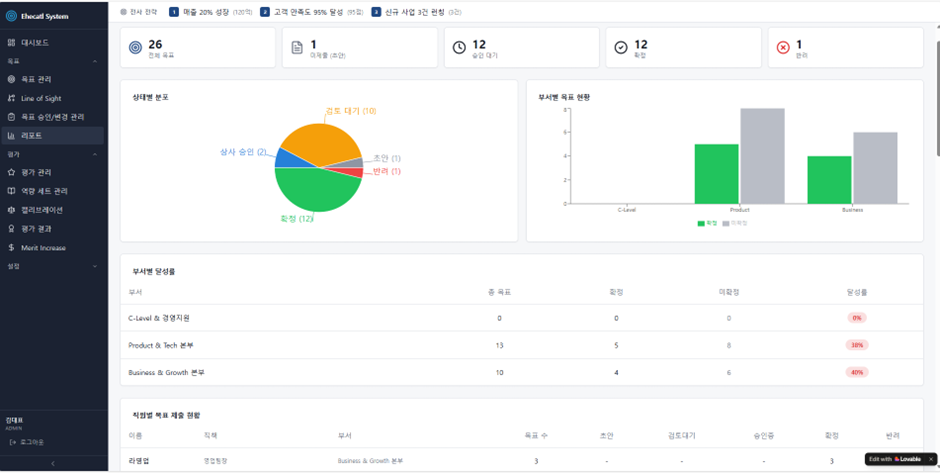940x473 pixels.
Task: Select the 리포트 chart icon
Action: coord(11,135)
